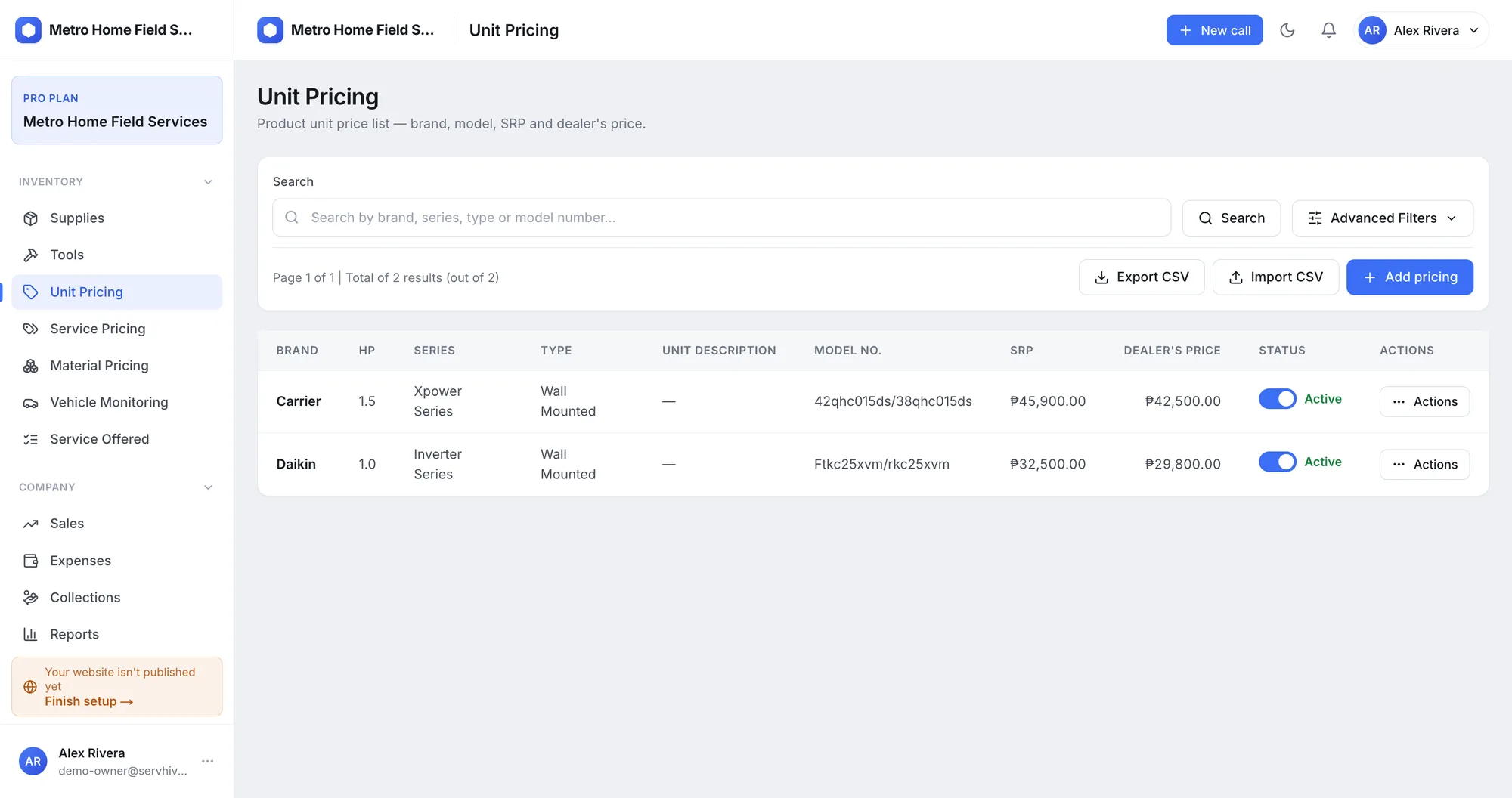Click the Daikin SRP ₱32,500.00

1048,464
